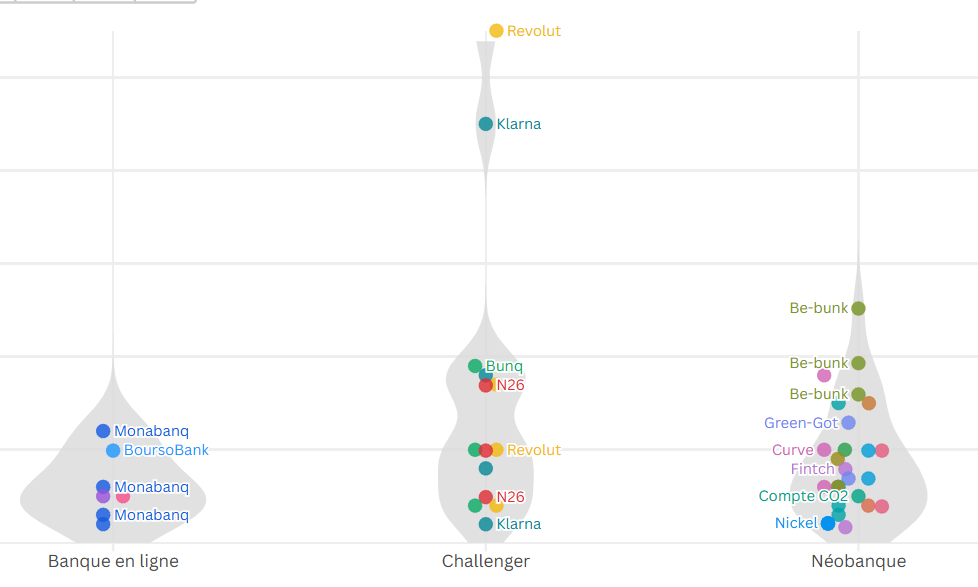978x587 pixels.
Task: Click the Green-Got data point
Action: 848,423
